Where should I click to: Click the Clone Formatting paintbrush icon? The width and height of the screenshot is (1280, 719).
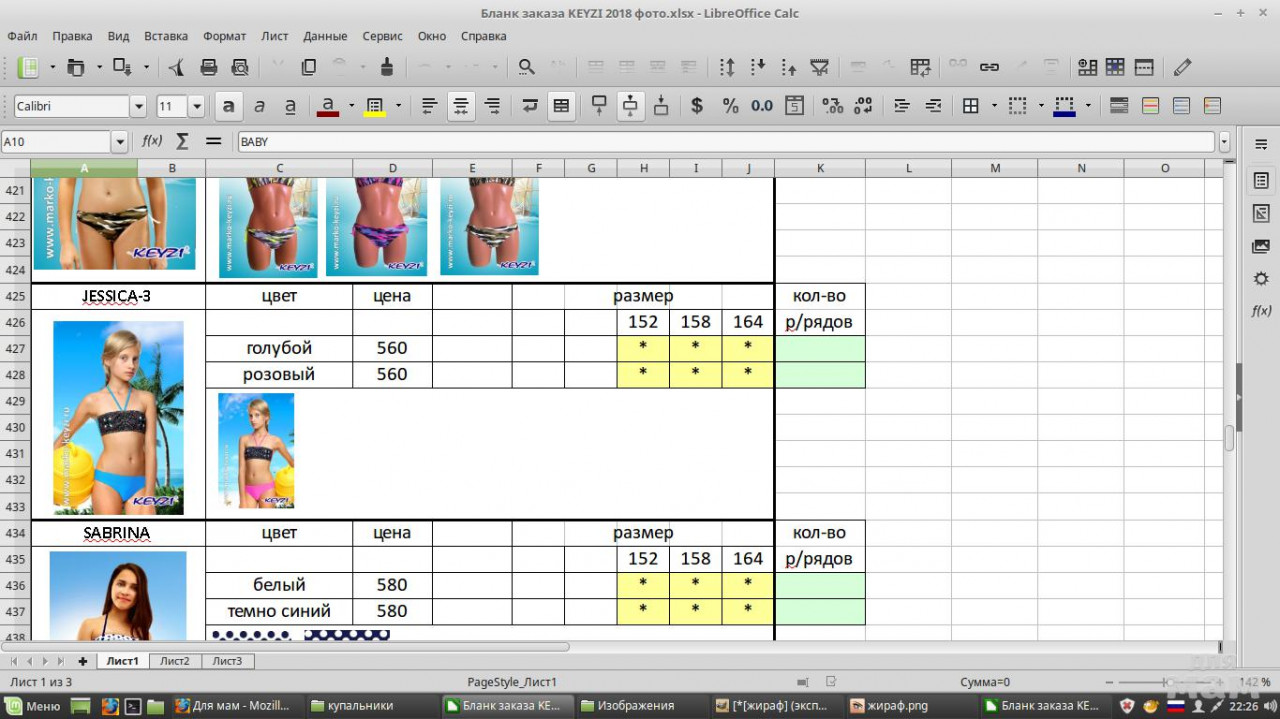click(387, 67)
